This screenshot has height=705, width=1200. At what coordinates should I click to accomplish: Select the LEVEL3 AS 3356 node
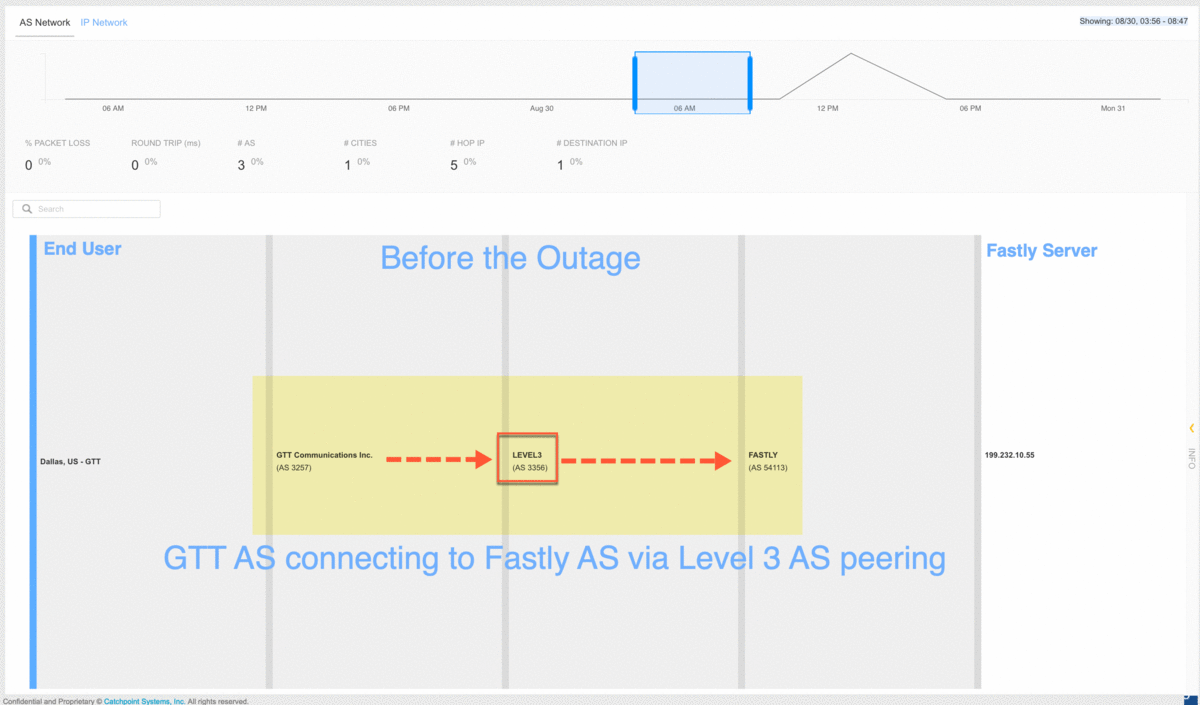point(527,460)
